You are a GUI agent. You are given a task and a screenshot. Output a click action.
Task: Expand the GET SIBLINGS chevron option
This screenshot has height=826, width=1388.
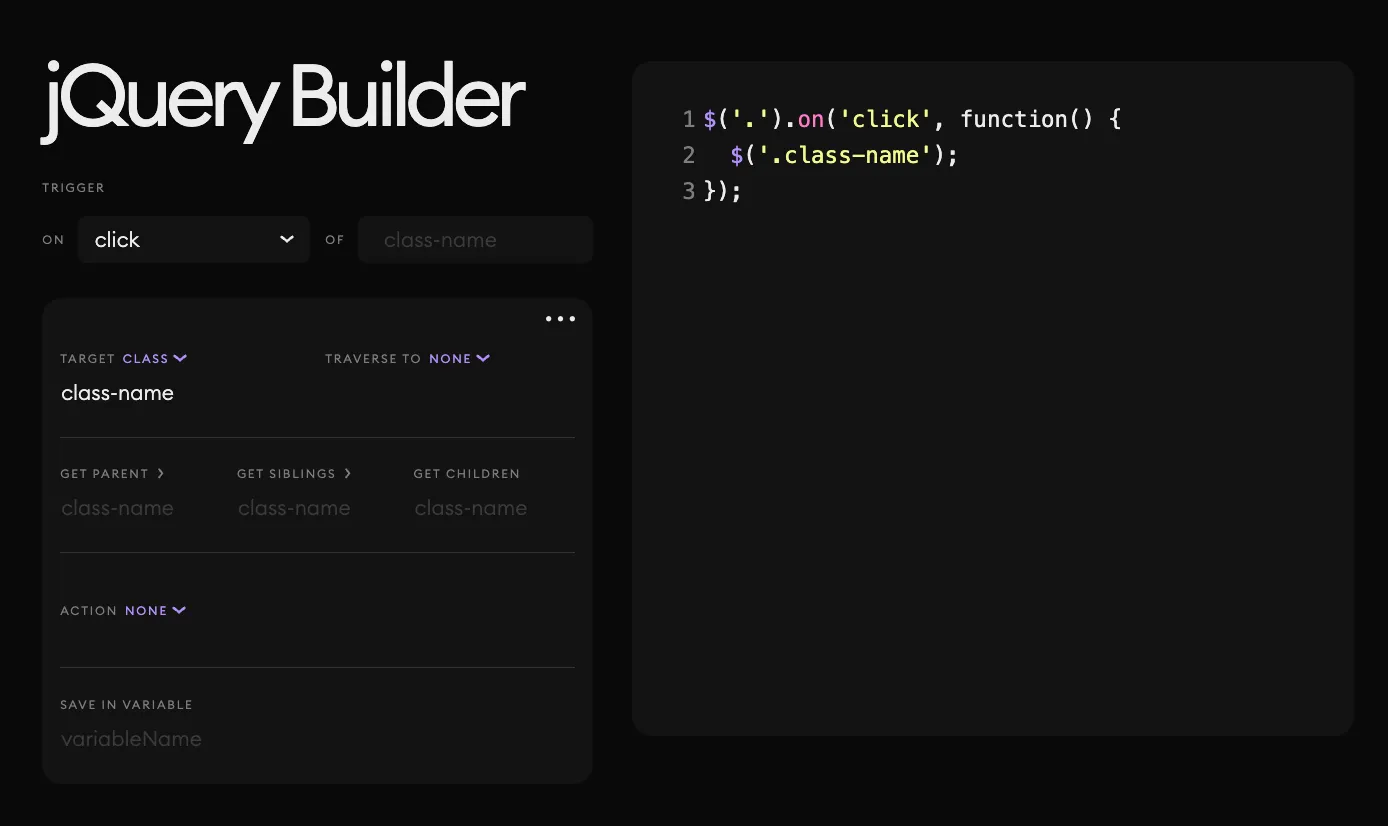pyautogui.click(x=348, y=473)
